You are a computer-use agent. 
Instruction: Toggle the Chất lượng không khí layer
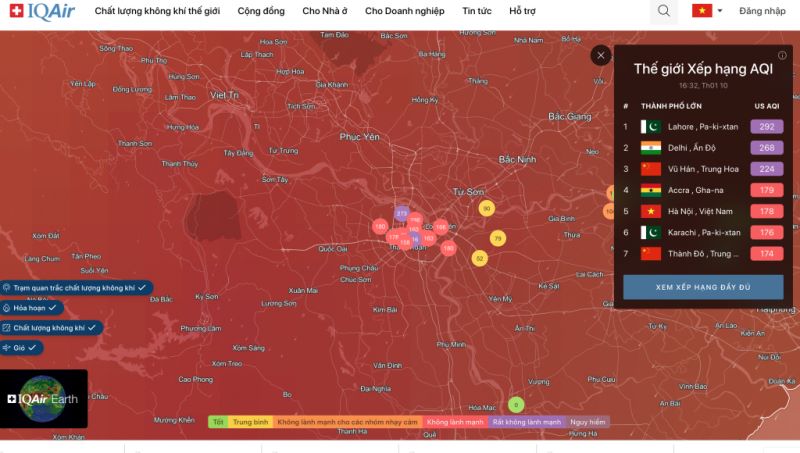[50, 328]
